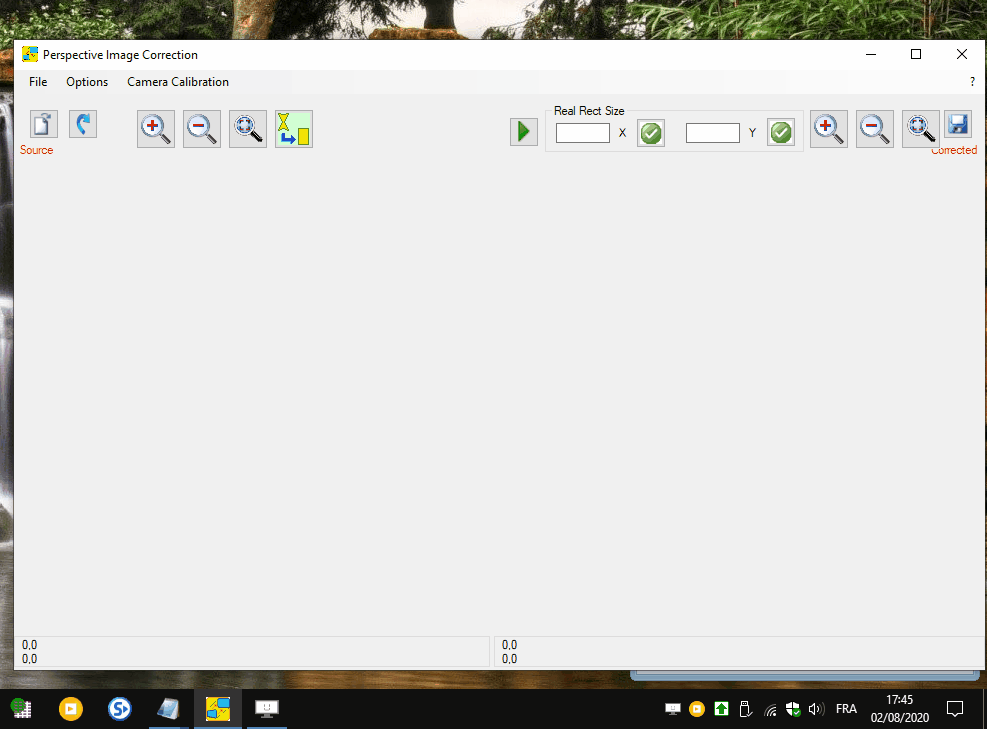Open the Camera Calibration menu
987x729 pixels.
tap(178, 82)
